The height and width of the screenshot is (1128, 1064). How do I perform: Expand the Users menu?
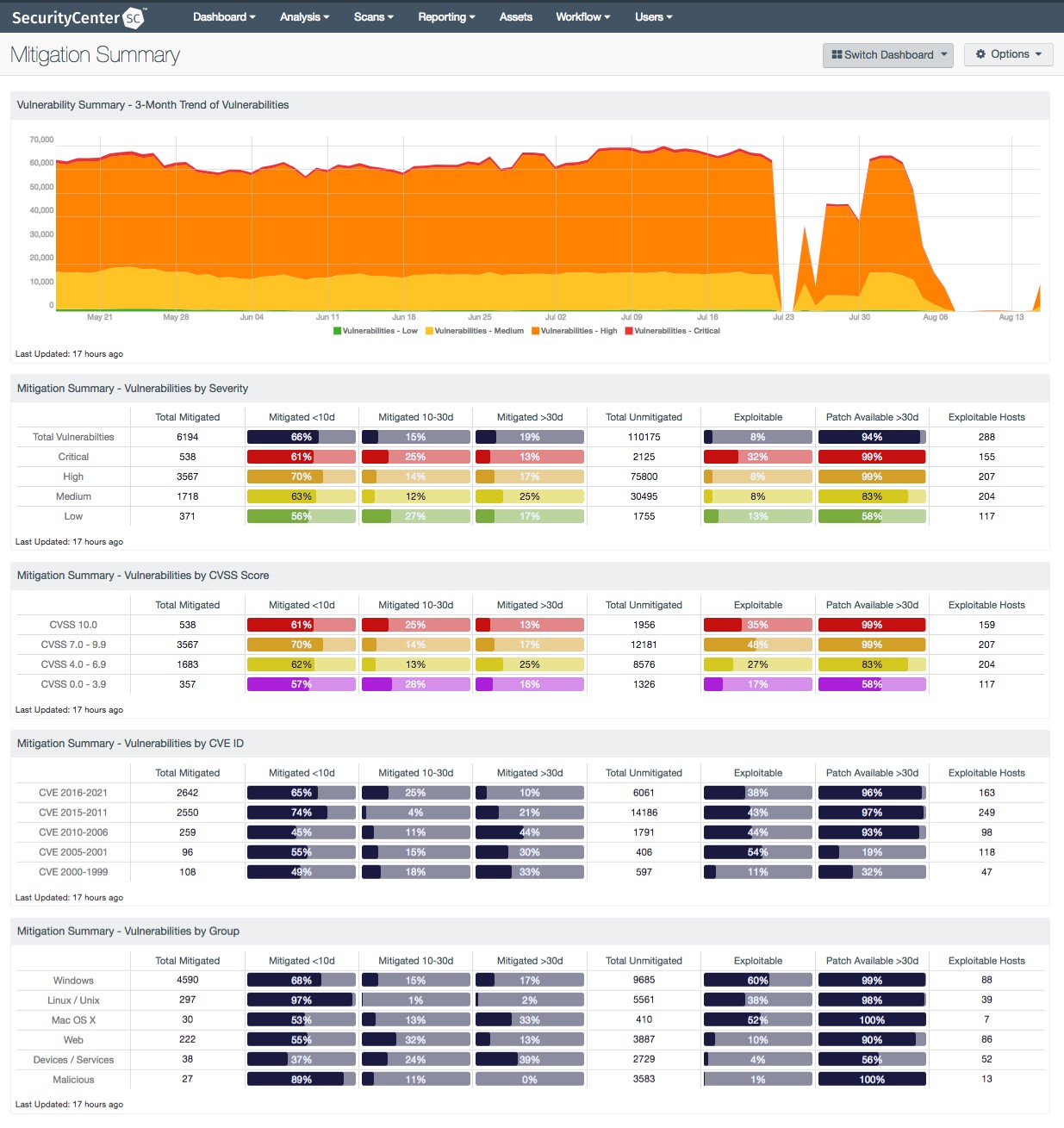coord(653,17)
